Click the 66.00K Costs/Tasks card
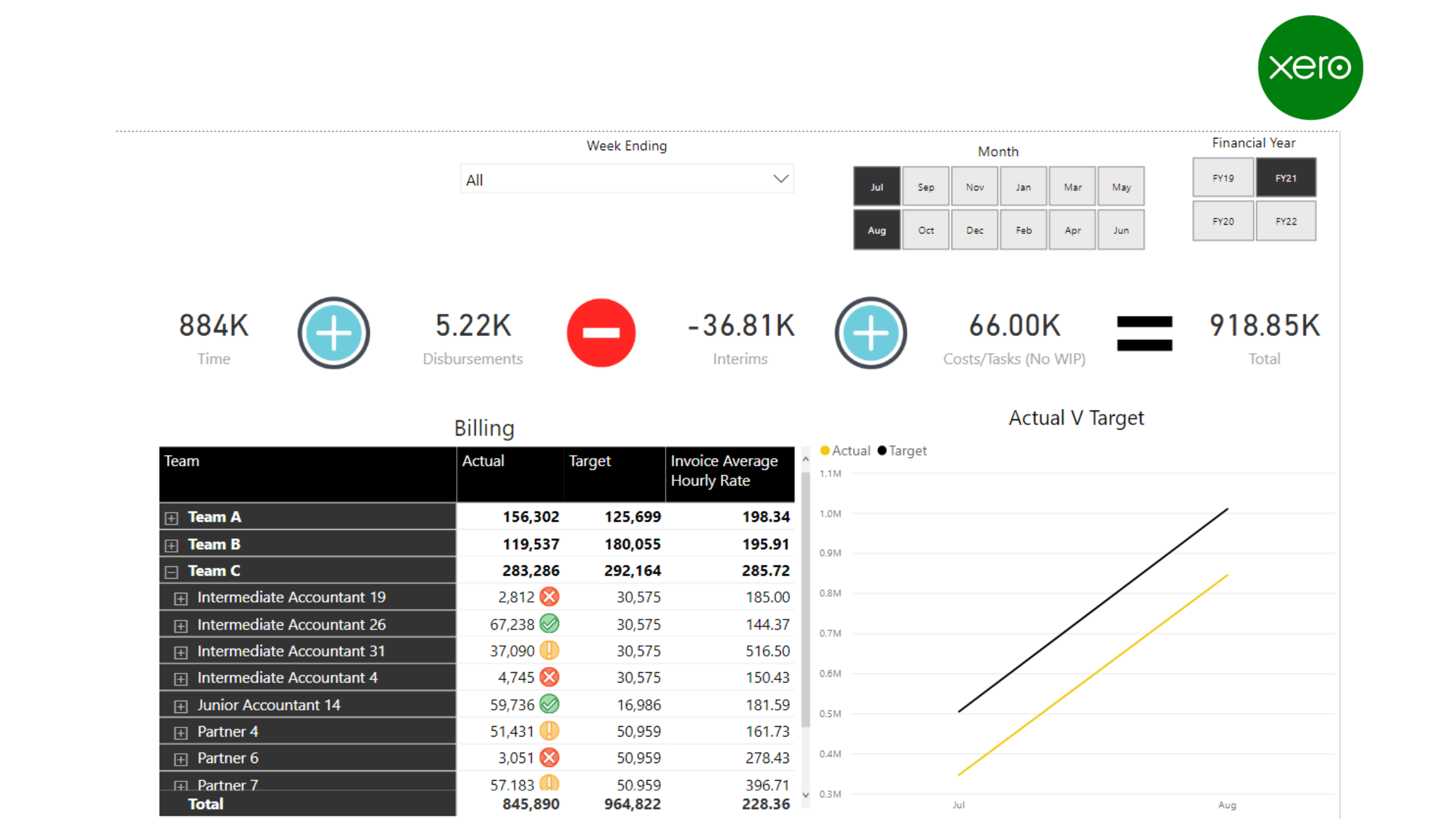This screenshot has height=819, width=1456. coord(1015,338)
